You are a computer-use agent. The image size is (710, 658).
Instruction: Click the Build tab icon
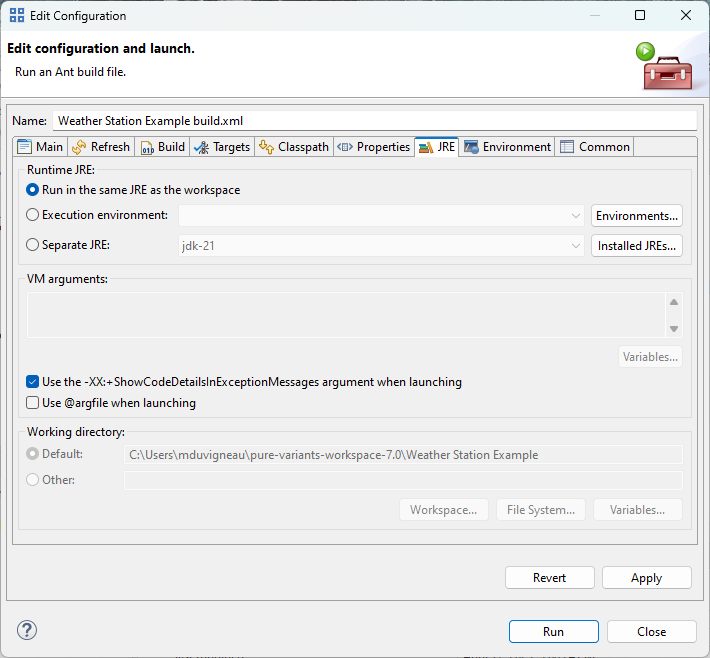(x=147, y=147)
